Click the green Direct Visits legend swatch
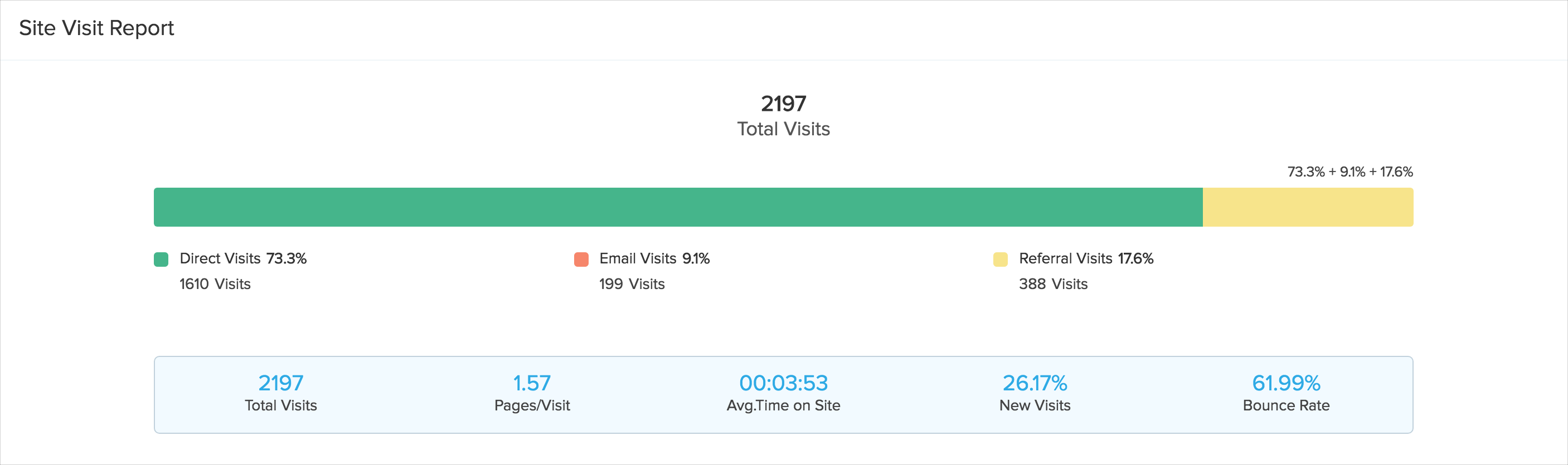1568x465 pixels. pos(161,260)
